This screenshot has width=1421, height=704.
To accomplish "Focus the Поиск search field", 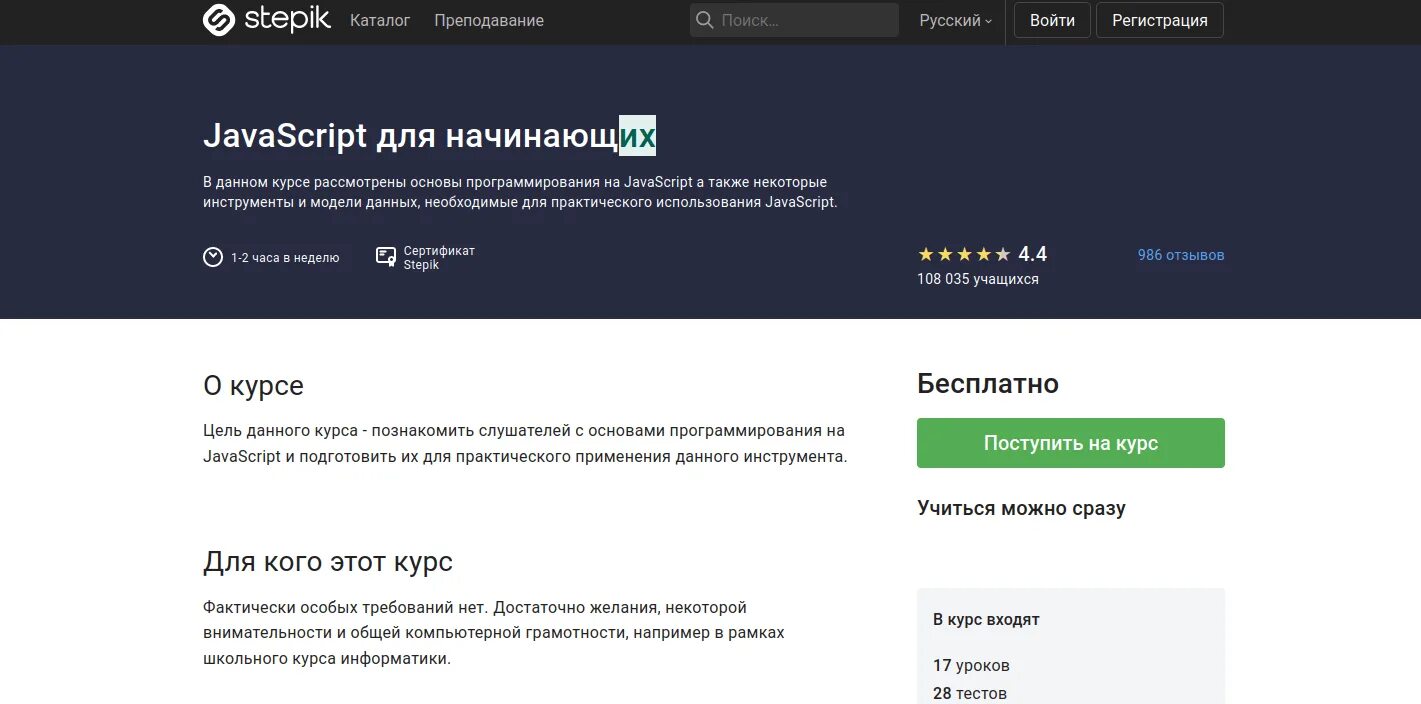I will pyautogui.click(x=794, y=20).
